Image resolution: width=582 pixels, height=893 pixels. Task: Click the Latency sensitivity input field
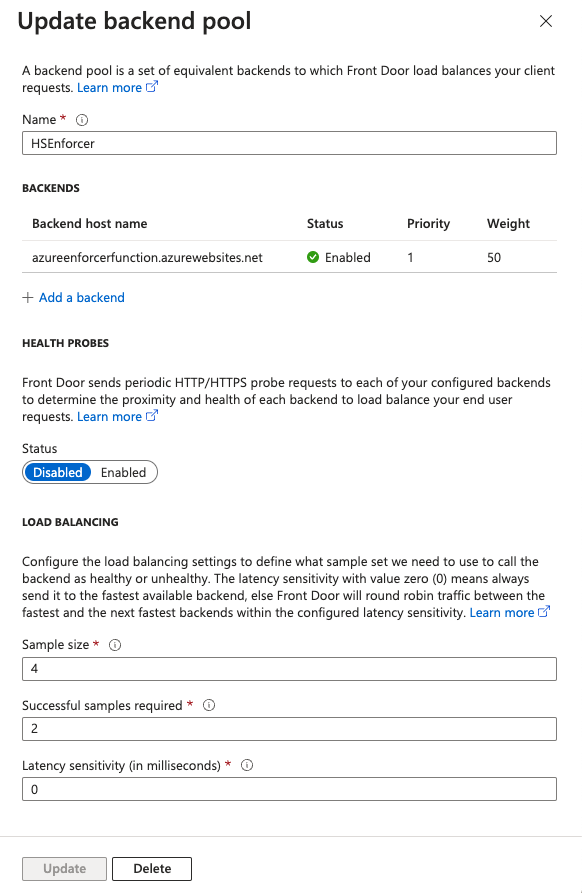click(x=289, y=789)
